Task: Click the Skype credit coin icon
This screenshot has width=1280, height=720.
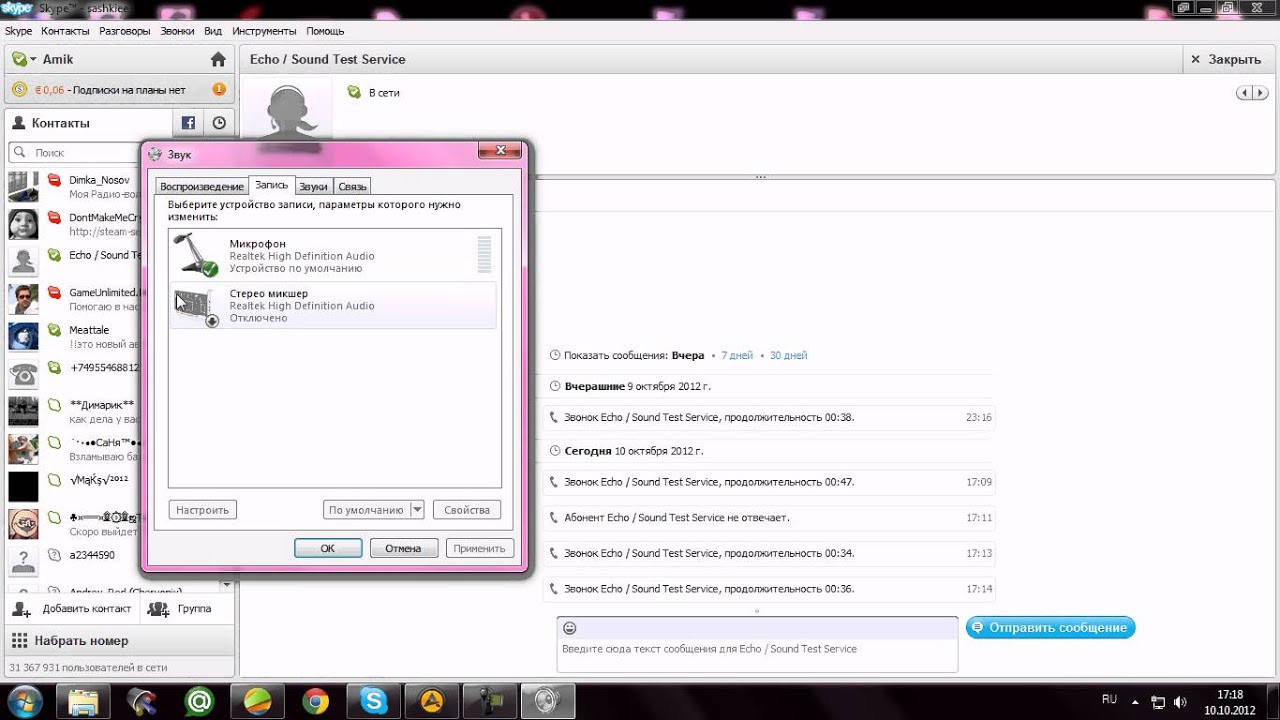Action: click(x=20, y=90)
